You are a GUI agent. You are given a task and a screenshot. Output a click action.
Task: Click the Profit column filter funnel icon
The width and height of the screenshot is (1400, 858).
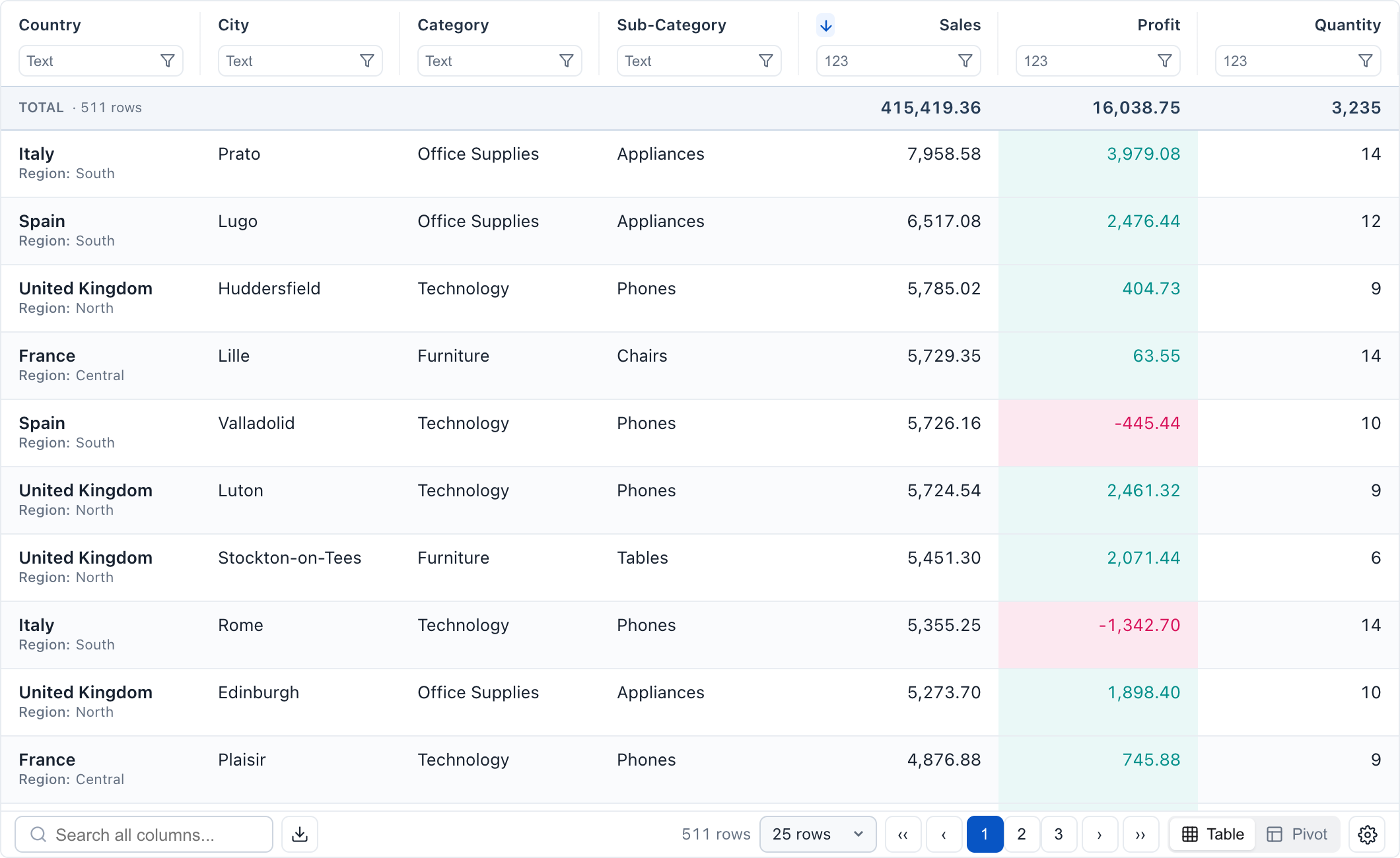pos(1165,61)
